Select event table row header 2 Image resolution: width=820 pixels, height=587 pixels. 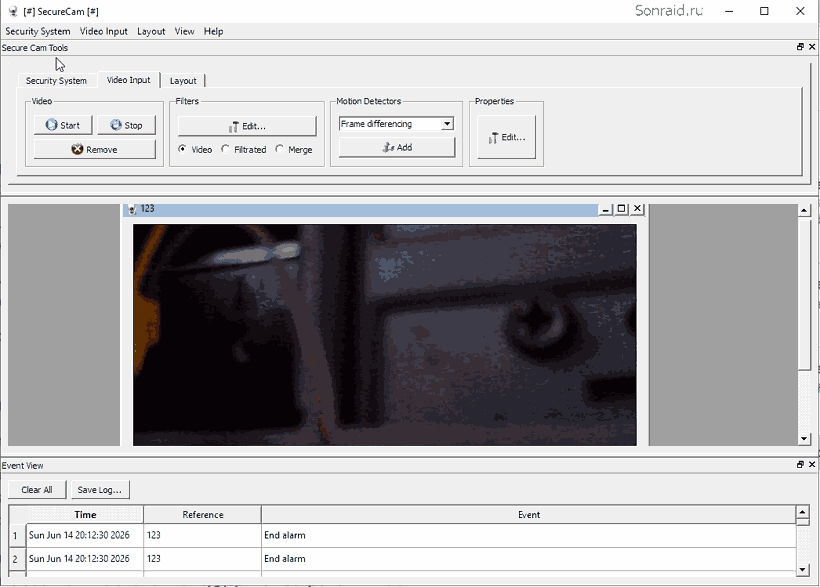coord(15,559)
